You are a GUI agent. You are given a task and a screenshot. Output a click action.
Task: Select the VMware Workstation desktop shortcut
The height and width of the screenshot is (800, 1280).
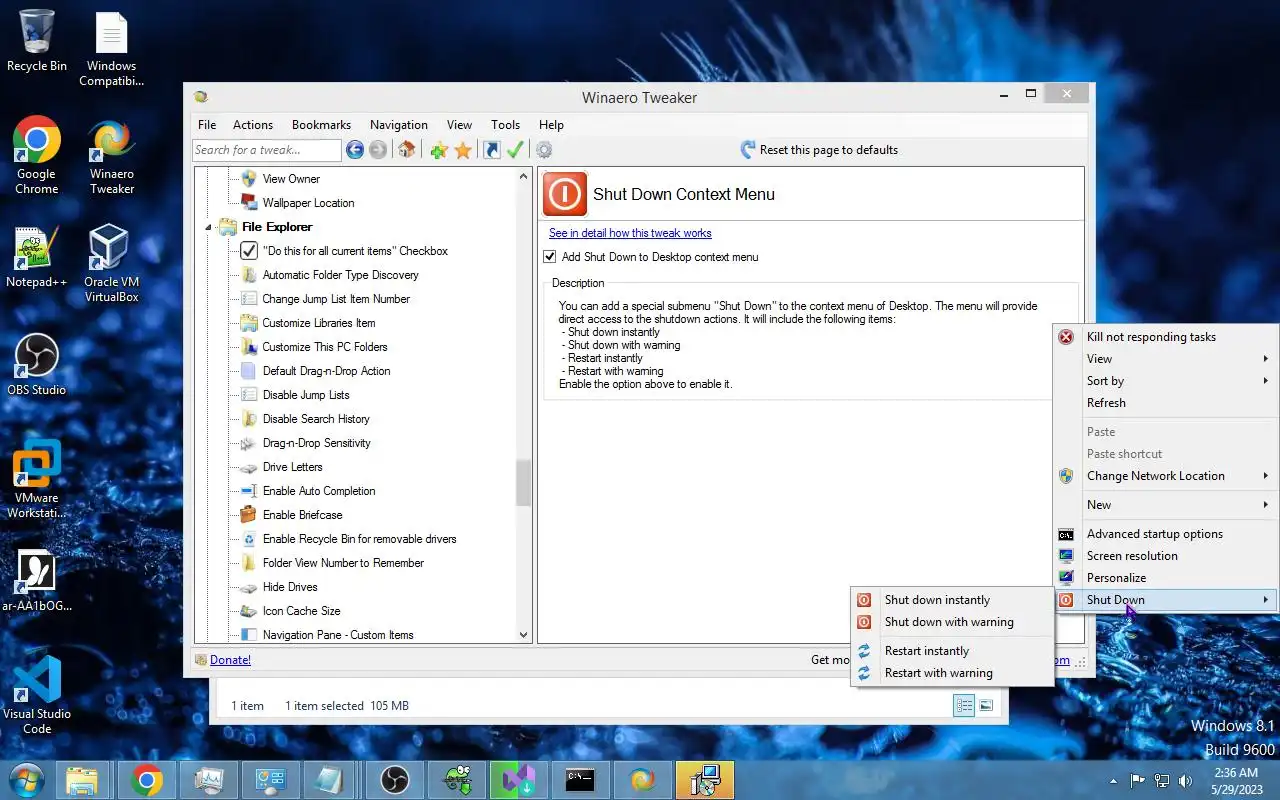click(37, 479)
